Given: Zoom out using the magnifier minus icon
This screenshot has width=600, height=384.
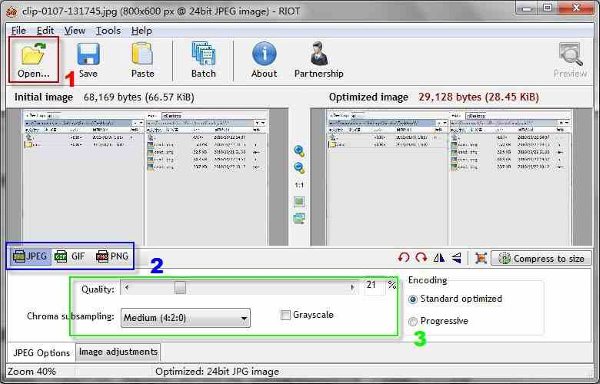Looking at the screenshot, I should pos(299,168).
